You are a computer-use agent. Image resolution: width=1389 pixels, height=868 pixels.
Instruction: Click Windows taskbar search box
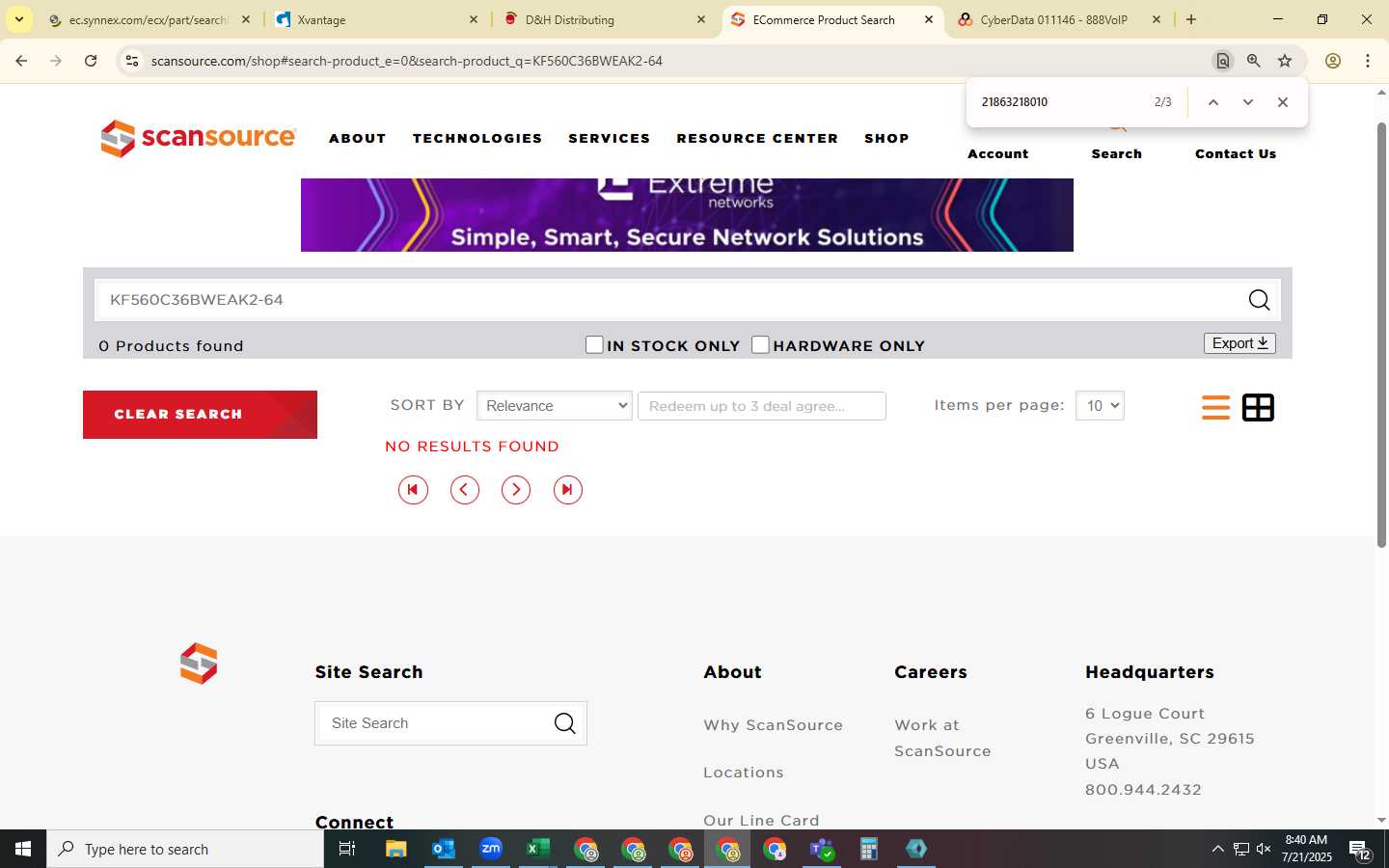click(185, 849)
